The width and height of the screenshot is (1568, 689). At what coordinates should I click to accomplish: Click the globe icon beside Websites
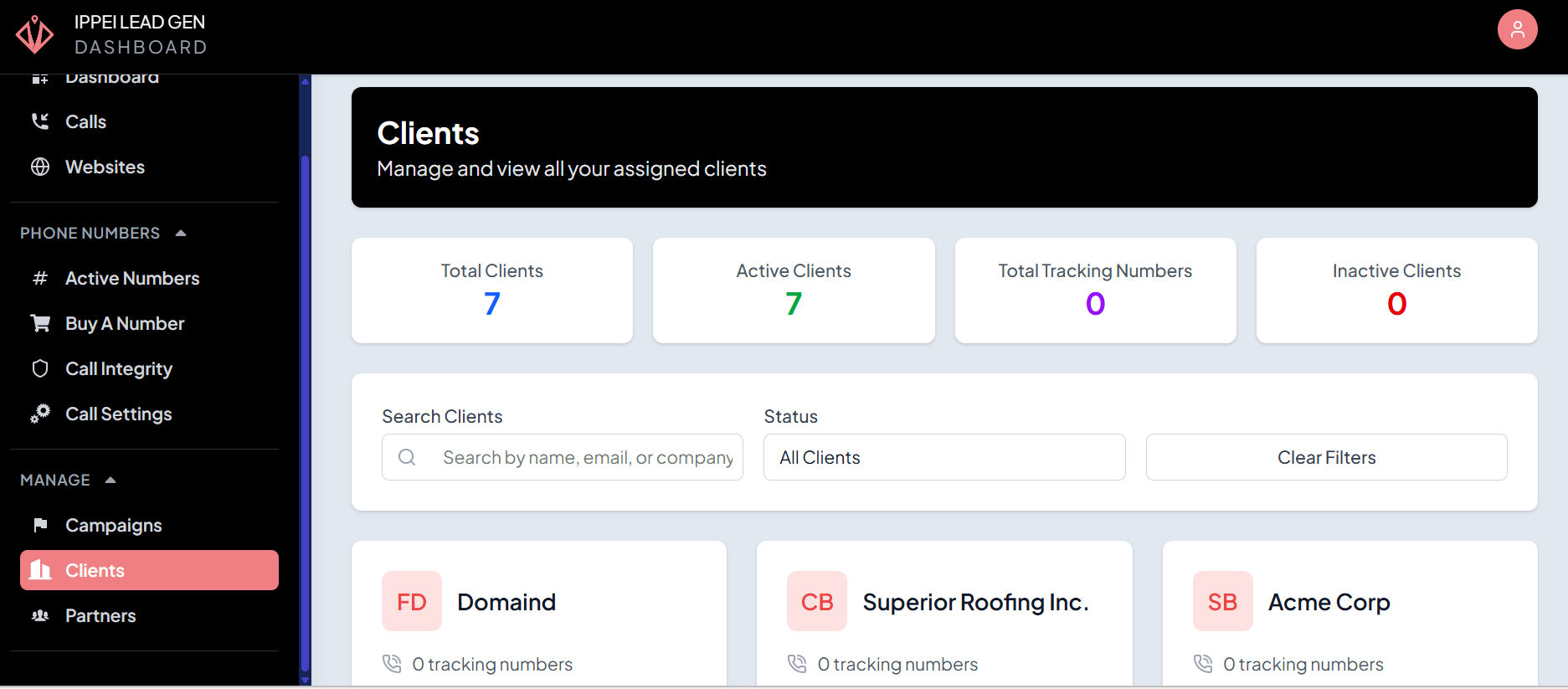pyautogui.click(x=39, y=167)
